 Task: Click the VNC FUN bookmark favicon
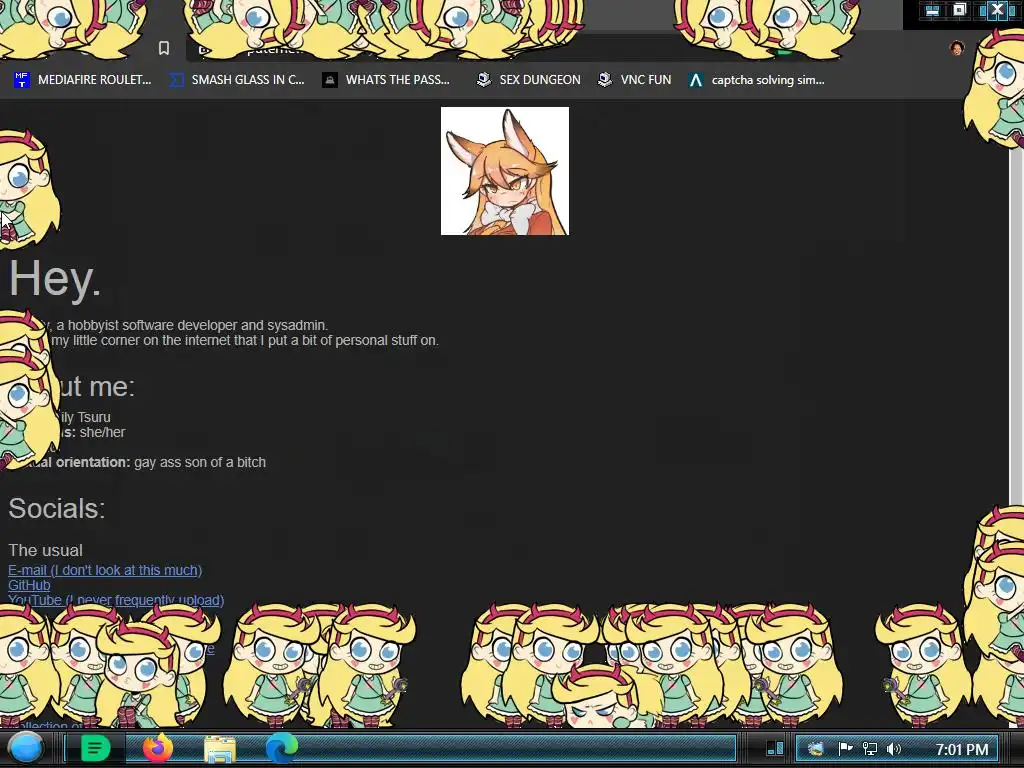pos(605,80)
